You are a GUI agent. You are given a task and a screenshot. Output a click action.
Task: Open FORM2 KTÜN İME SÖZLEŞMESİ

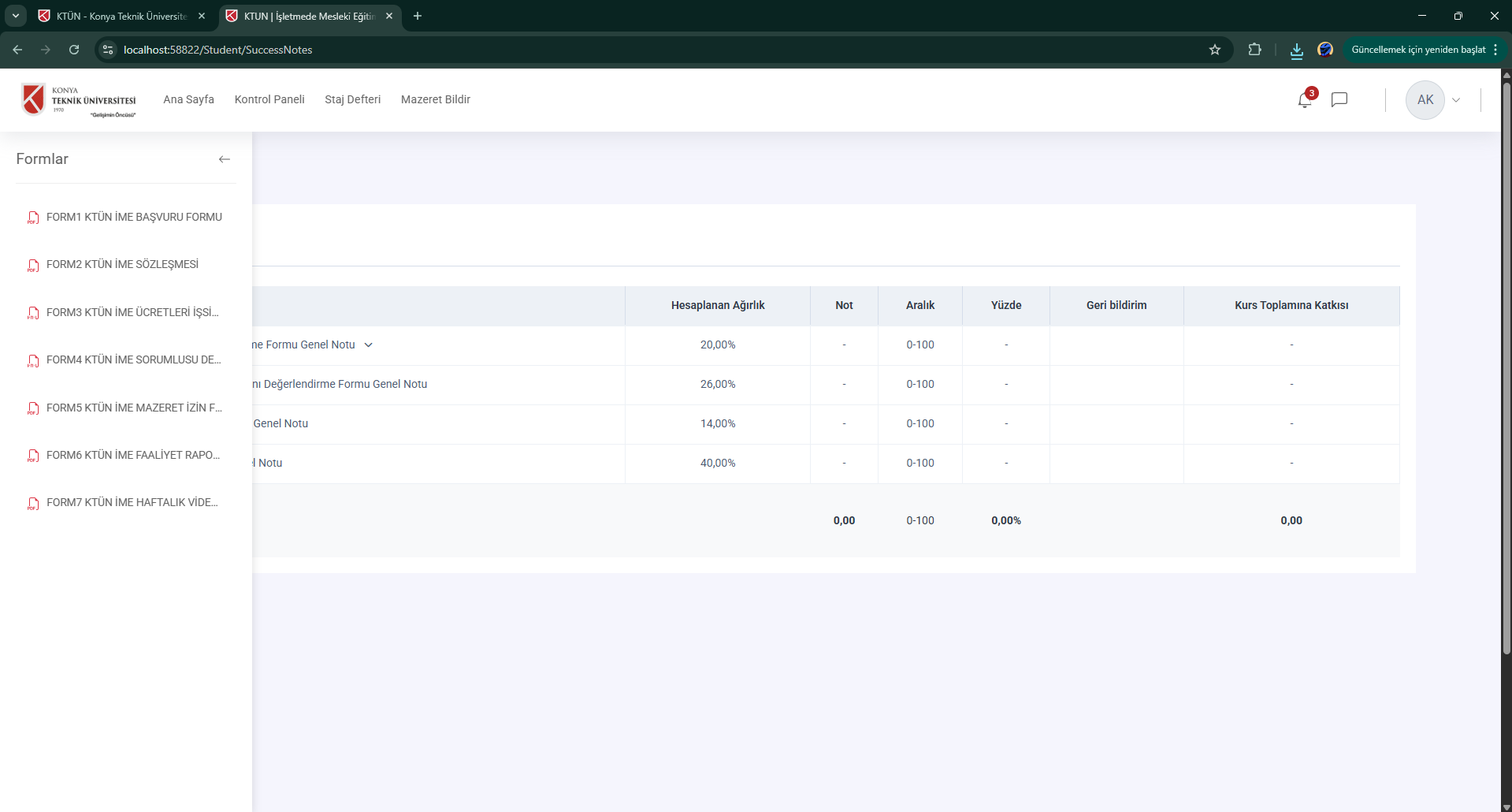point(122,264)
